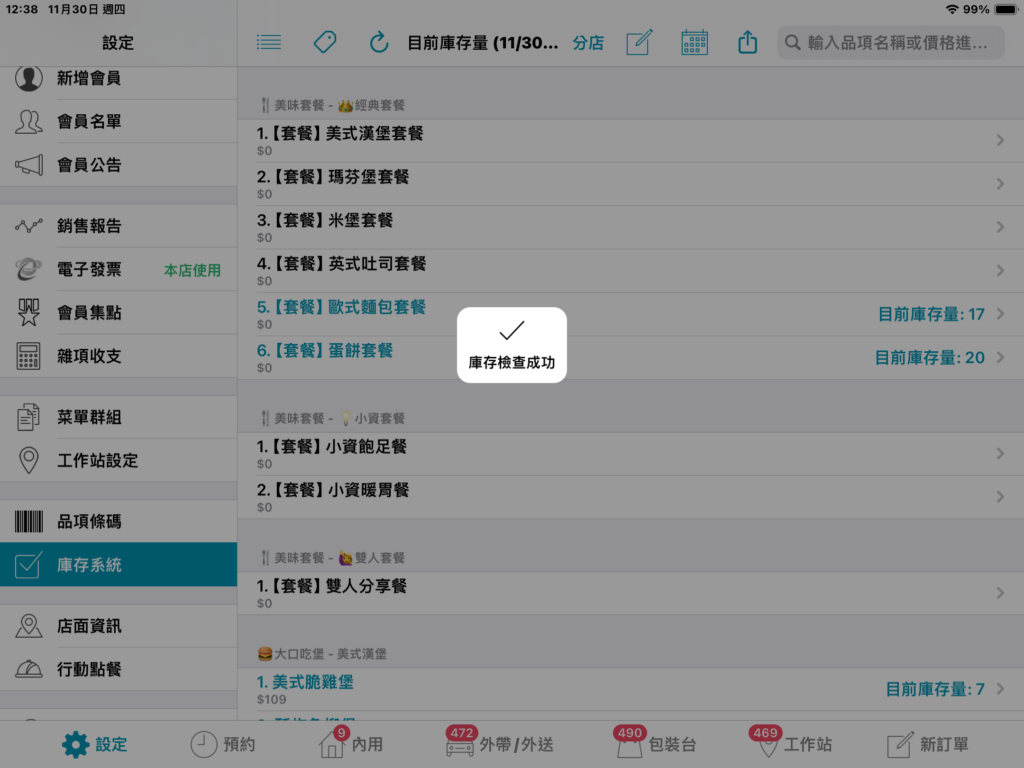Open the calendar grid icon
This screenshot has height=768, width=1024.
coord(694,43)
